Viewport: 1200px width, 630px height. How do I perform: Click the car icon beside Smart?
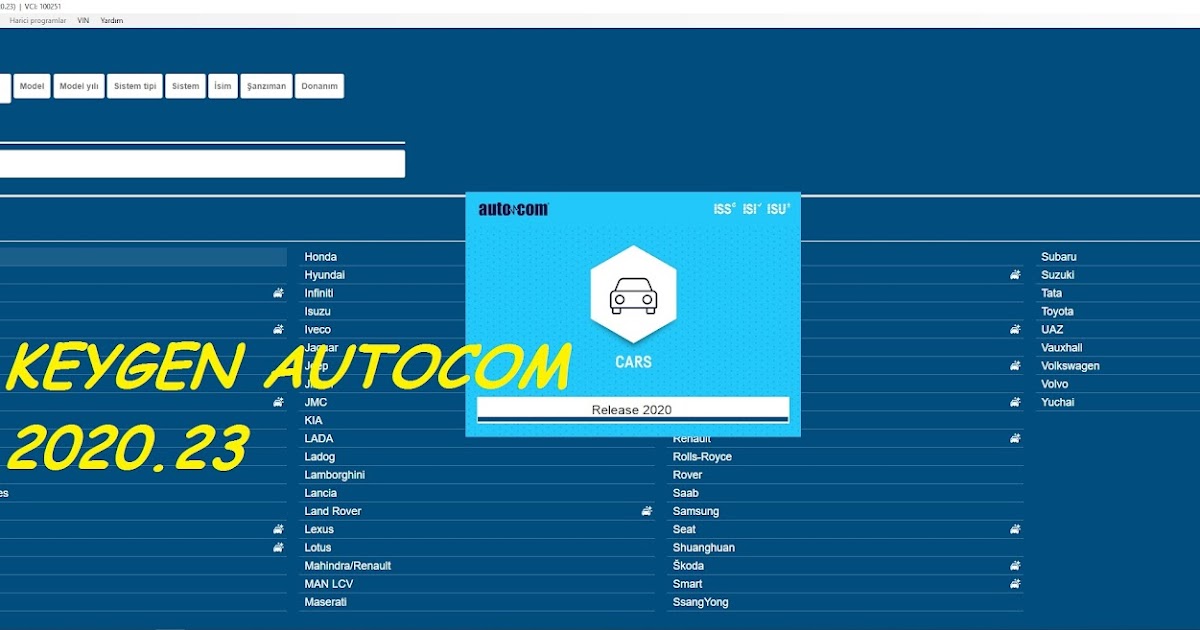pos(1015,583)
